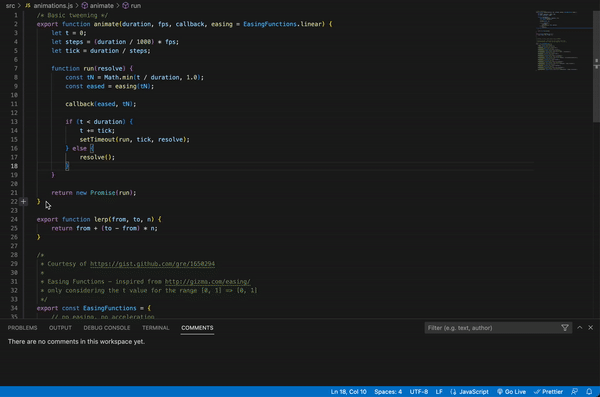Image resolution: width=600 pixels, height=397 pixels.
Task: Click the src breadcrumb segment
Action: pyautogui.click(x=10, y=6)
